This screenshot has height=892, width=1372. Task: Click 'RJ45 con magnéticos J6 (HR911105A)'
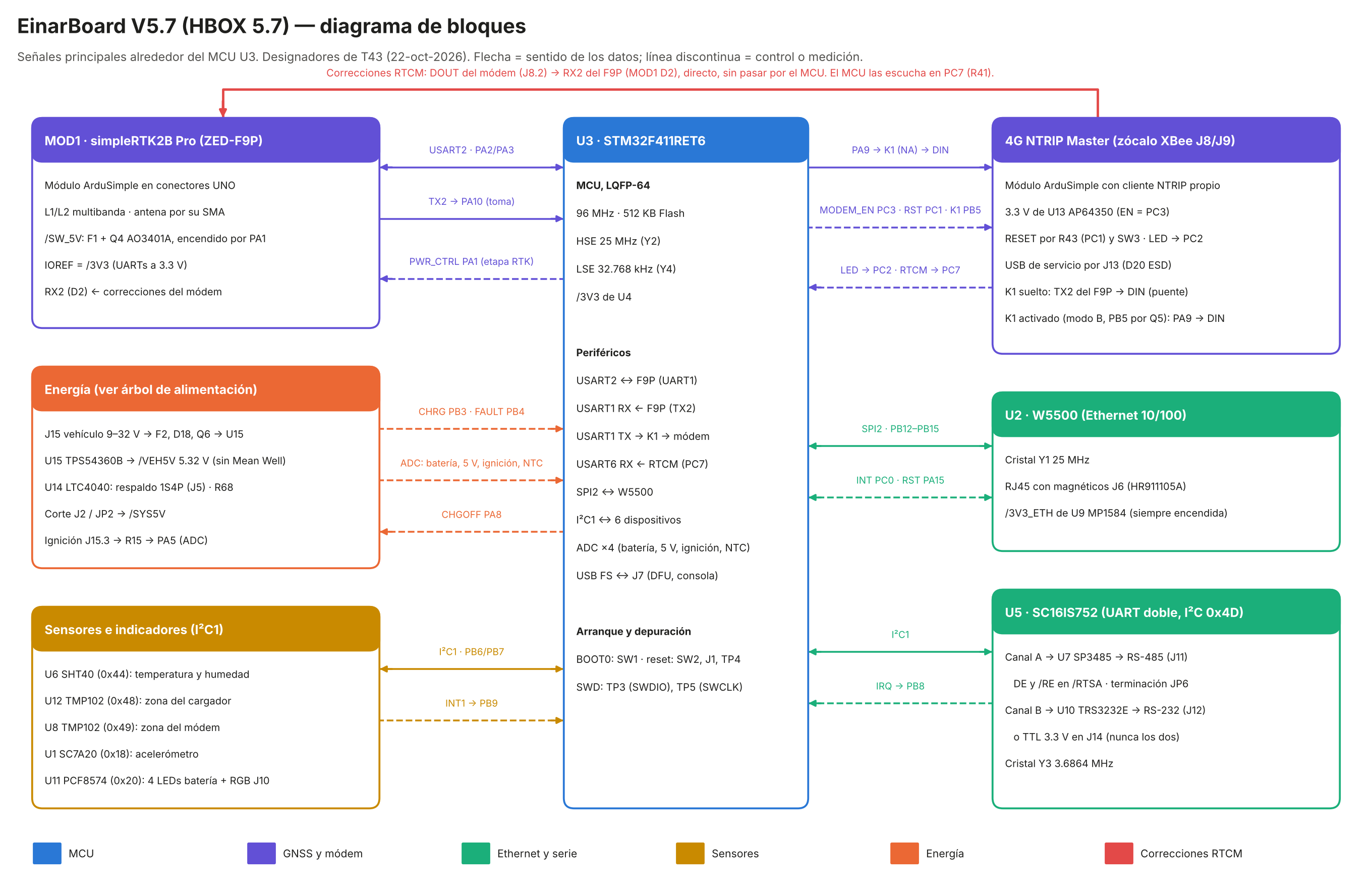(x=1095, y=486)
